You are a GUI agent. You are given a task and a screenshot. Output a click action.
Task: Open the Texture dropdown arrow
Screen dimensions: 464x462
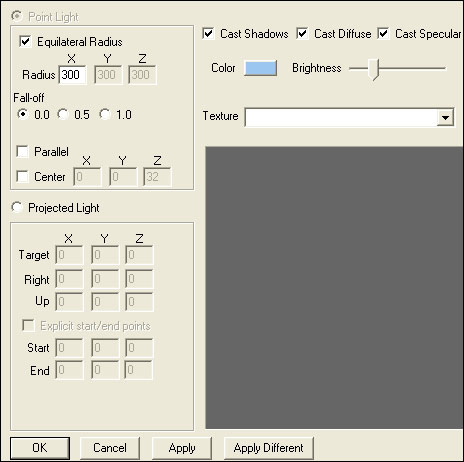click(x=445, y=117)
